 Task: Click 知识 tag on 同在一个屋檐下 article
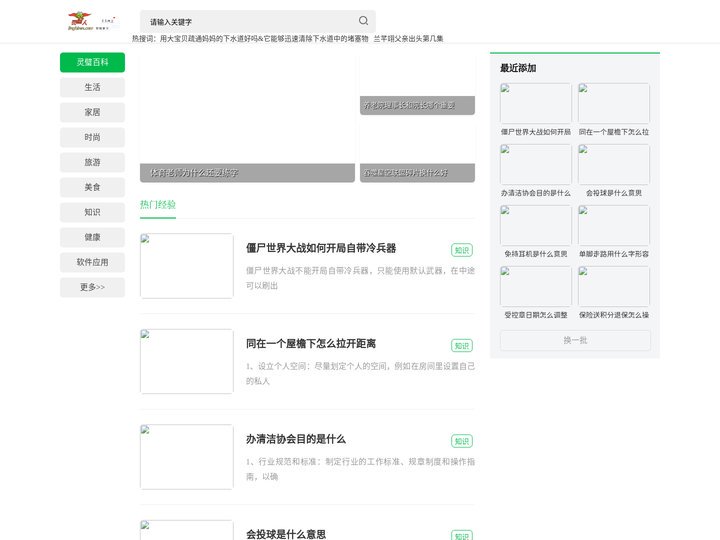pyautogui.click(x=461, y=346)
